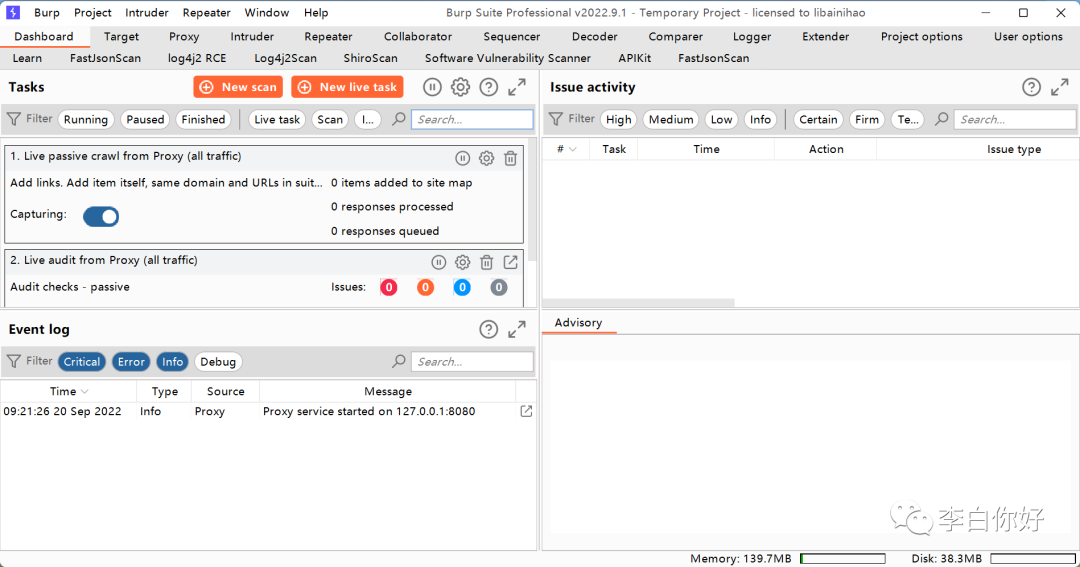
Task: Expand the Event log panel
Action: (x=517, y=329)
